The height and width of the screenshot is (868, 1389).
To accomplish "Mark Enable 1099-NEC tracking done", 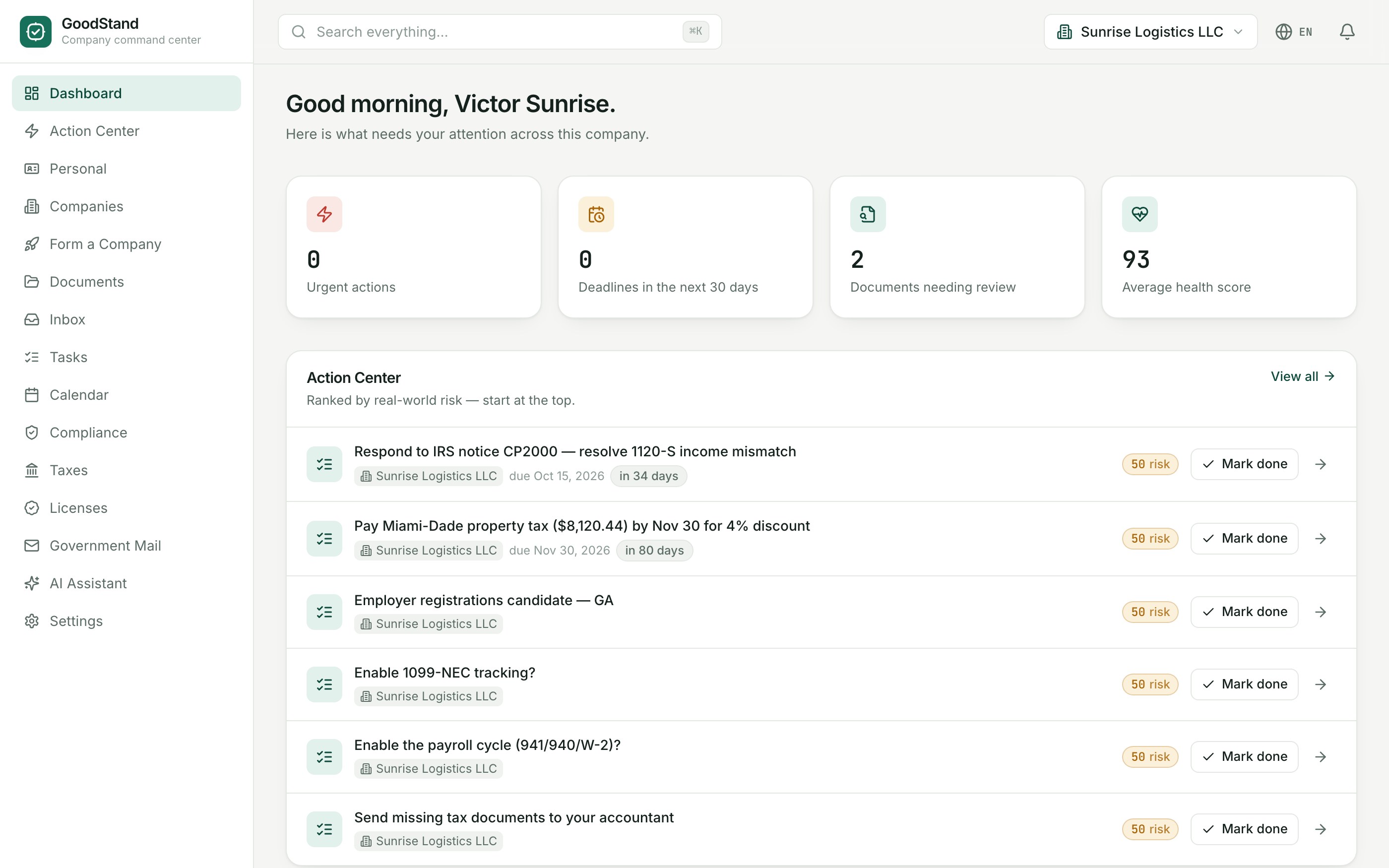I will pyautogui.click(x=1244, y=684).
